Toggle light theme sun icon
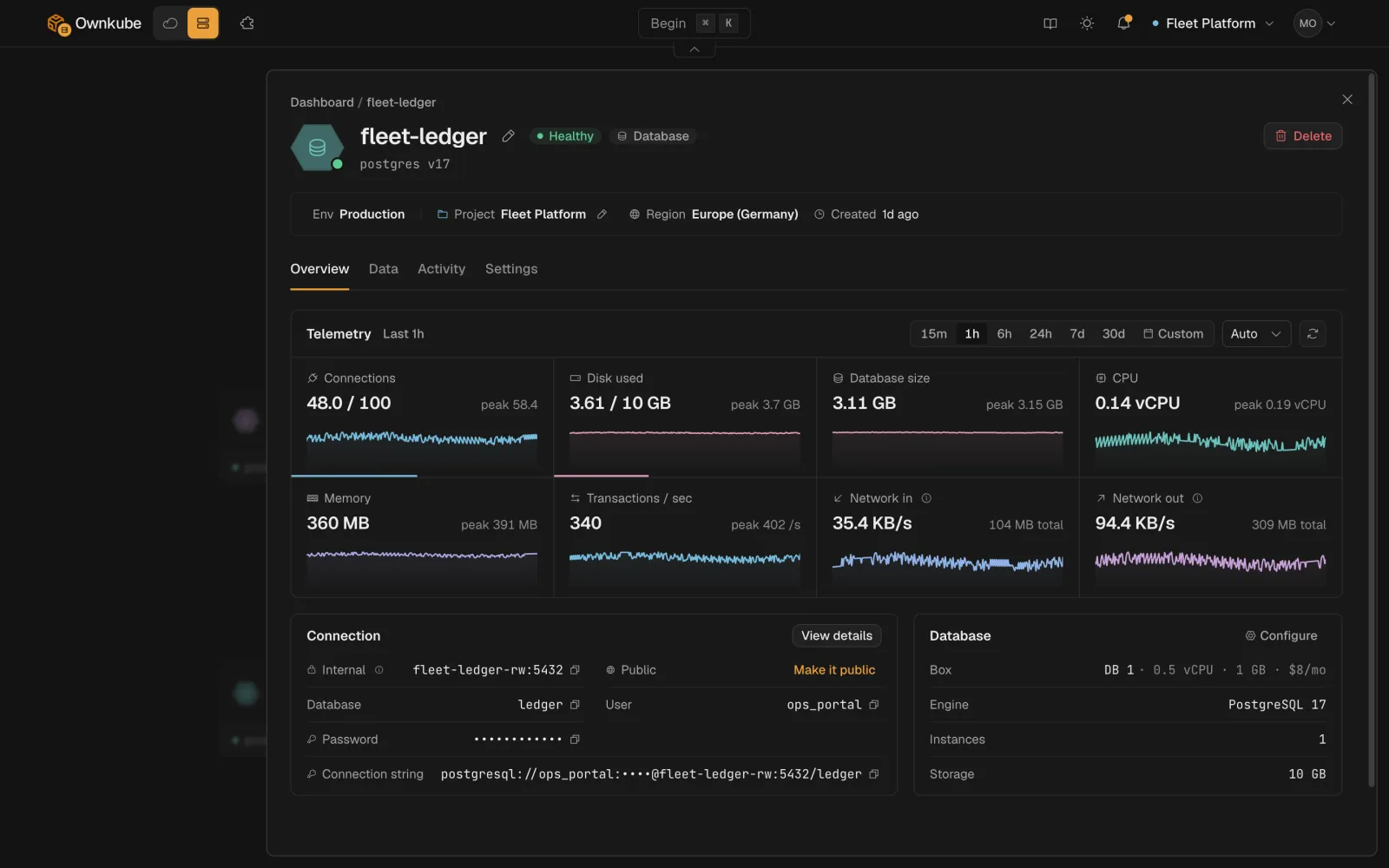This screenshot has width=1389, height=868. (x=1087, y=23)
